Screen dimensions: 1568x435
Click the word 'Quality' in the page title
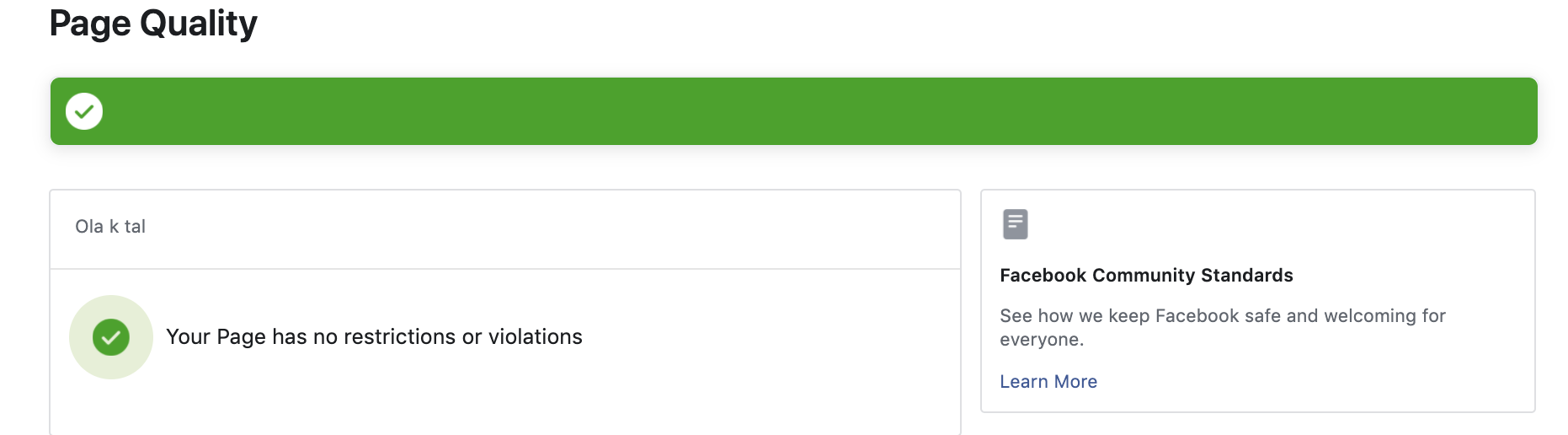click(199, 23)
